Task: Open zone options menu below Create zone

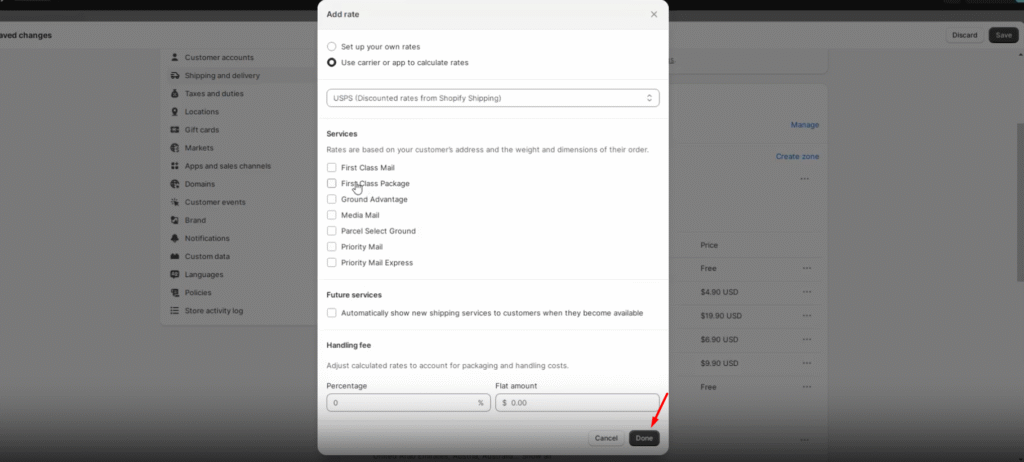Action: tap(804, 178)
